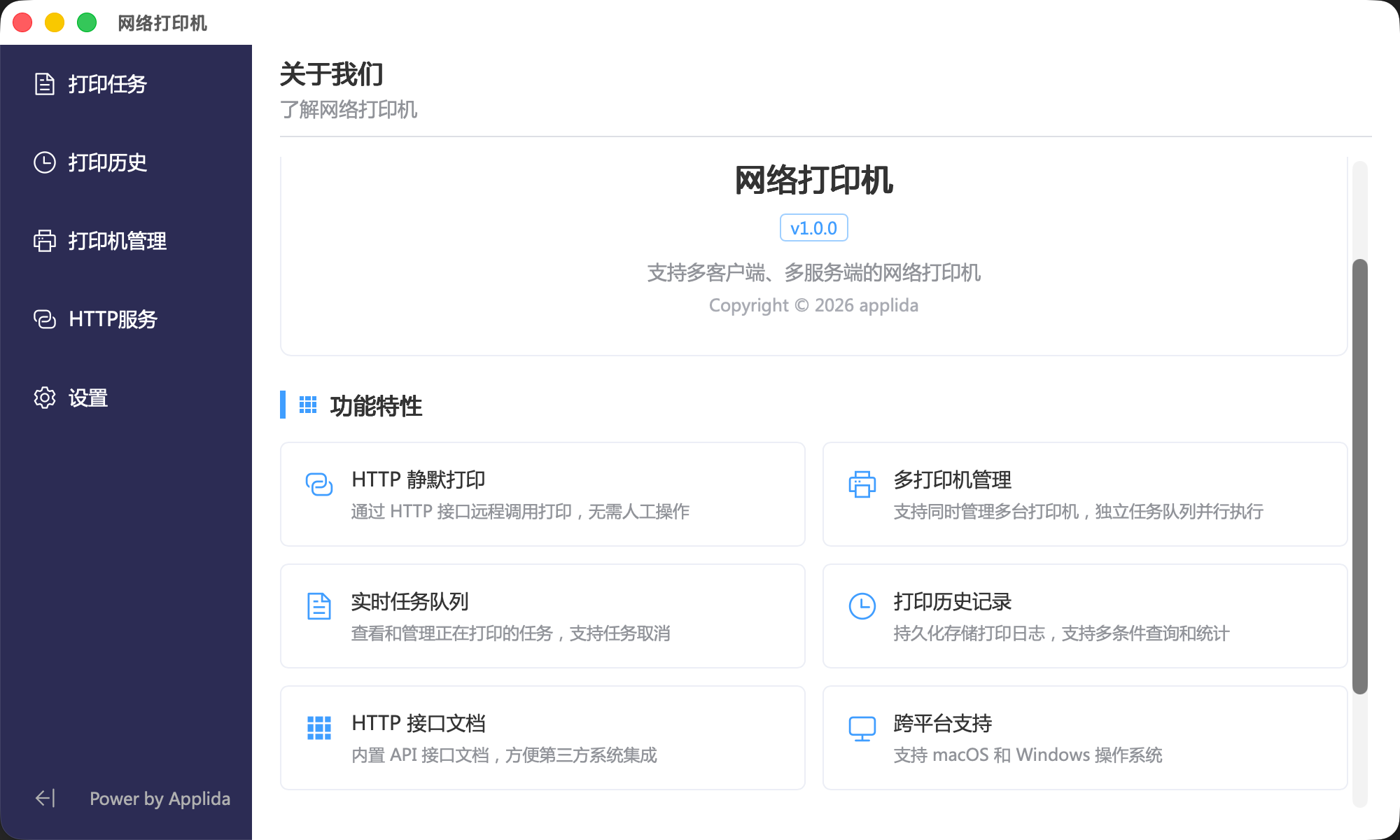Click the vertical scrollbar thumb
The height and width of the screenshot is (840, 1400).
(1360, 477)
